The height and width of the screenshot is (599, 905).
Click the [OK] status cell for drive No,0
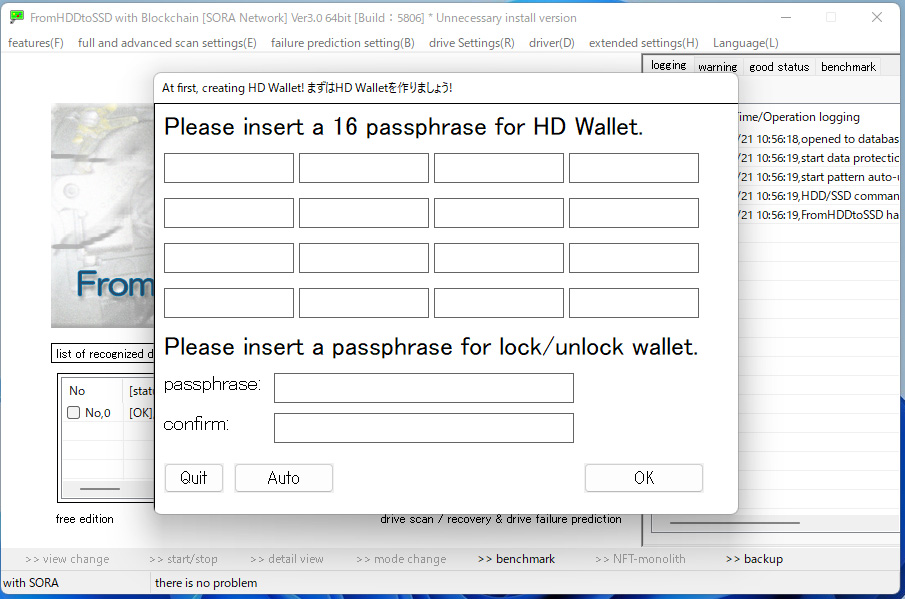141,413
